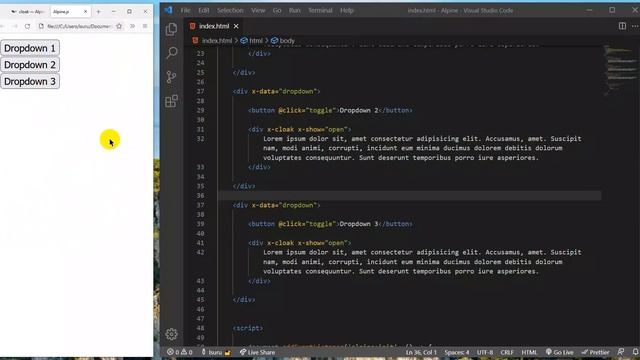Click the closing div tag on line 45

tap(244, 300)
